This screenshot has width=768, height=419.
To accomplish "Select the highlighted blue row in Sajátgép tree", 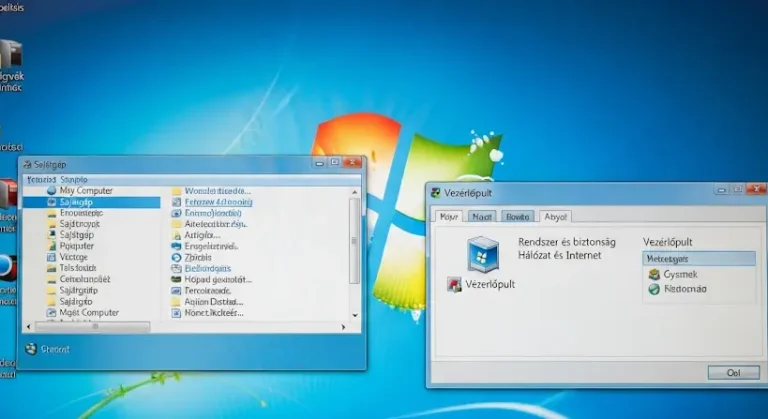I will (x=92, y=202).
